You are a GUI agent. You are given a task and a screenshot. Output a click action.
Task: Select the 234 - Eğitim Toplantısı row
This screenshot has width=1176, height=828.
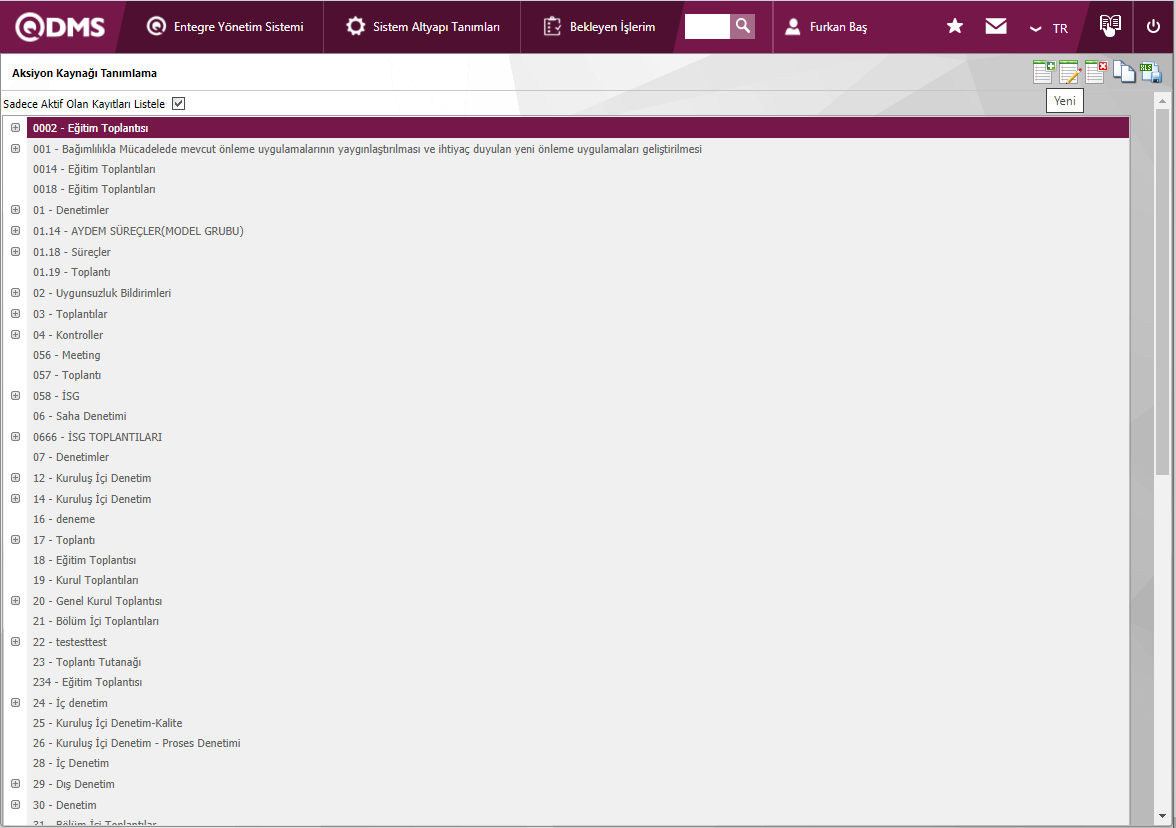578,682
